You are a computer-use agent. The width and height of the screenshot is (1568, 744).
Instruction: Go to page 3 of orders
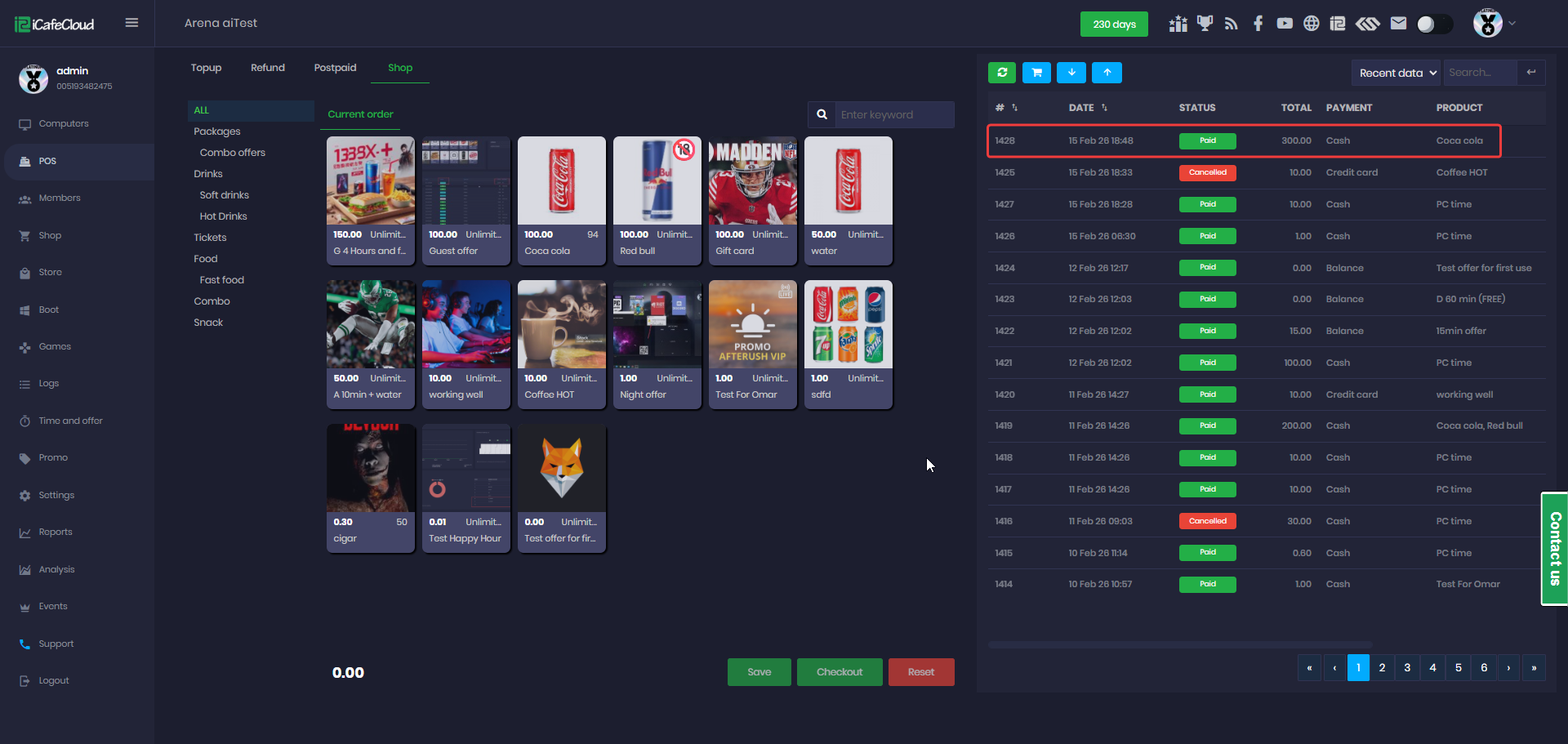click(1407, 668)
